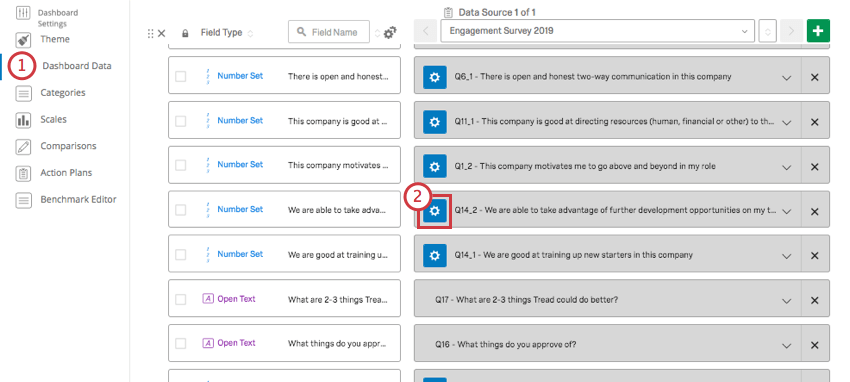Go to next data source arrow
Screen dimensions: 850x382
click(x=791, y=31)
